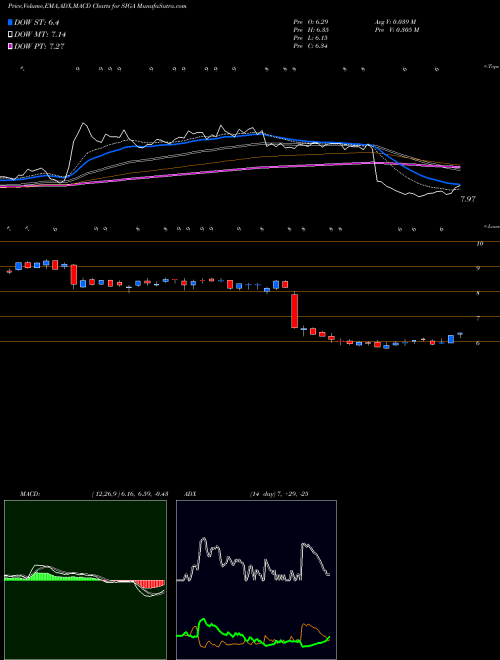The width and height of the screenshot is (500, 660).
Task: Click the magenta DOW PT legend swatch
Action: pos(11,46)
